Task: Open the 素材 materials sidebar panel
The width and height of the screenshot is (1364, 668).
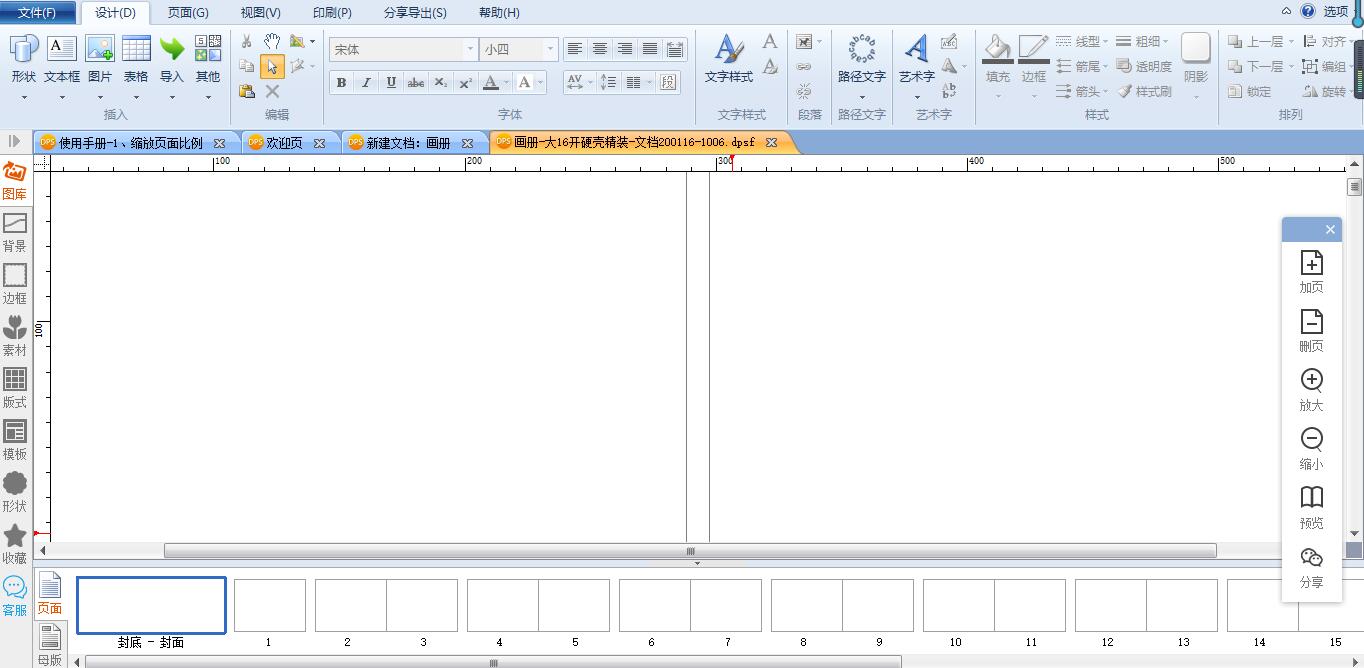Action: coord(15,336)
